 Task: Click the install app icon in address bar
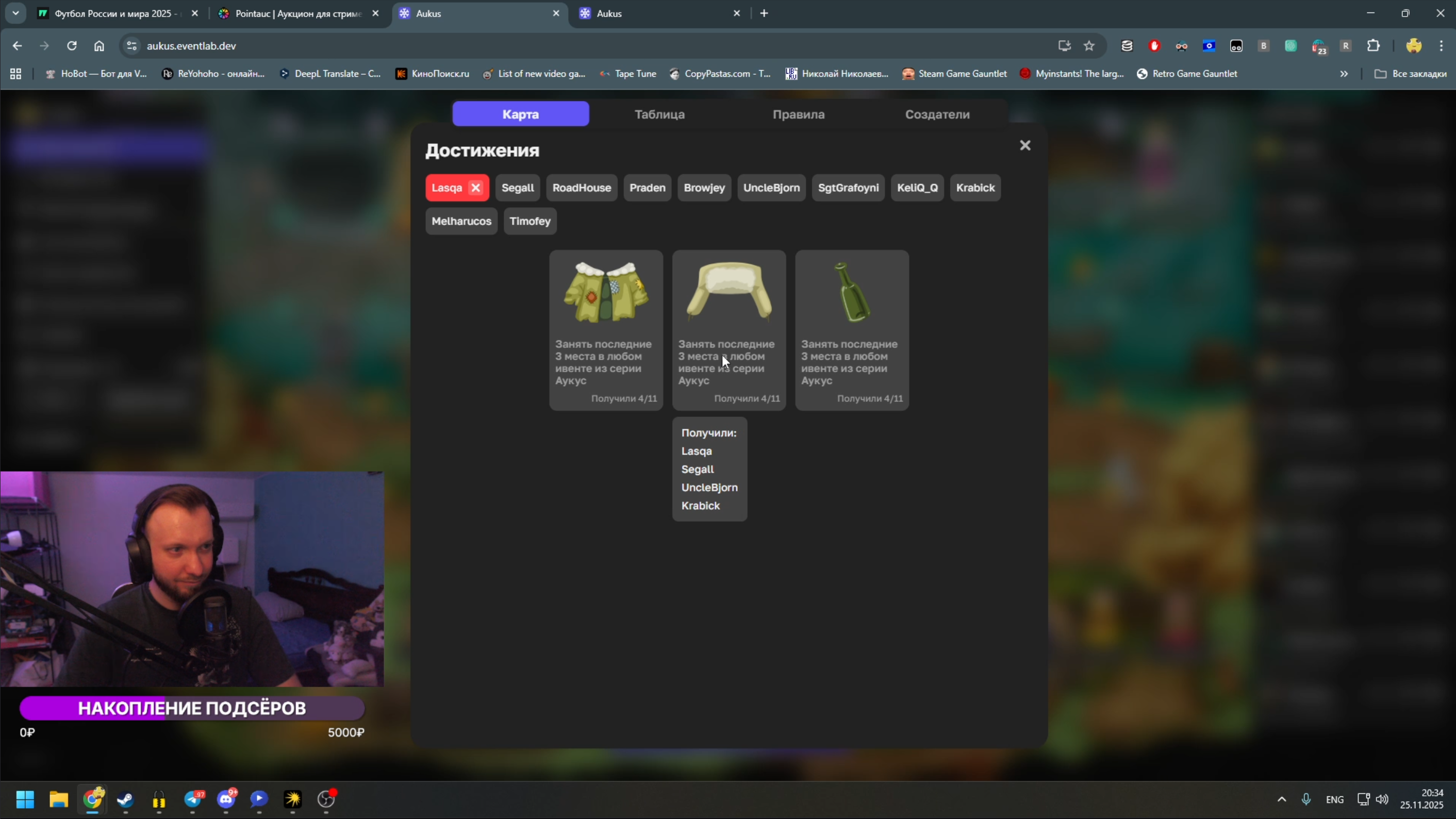pyautogui.click(x=1064, y=46)
